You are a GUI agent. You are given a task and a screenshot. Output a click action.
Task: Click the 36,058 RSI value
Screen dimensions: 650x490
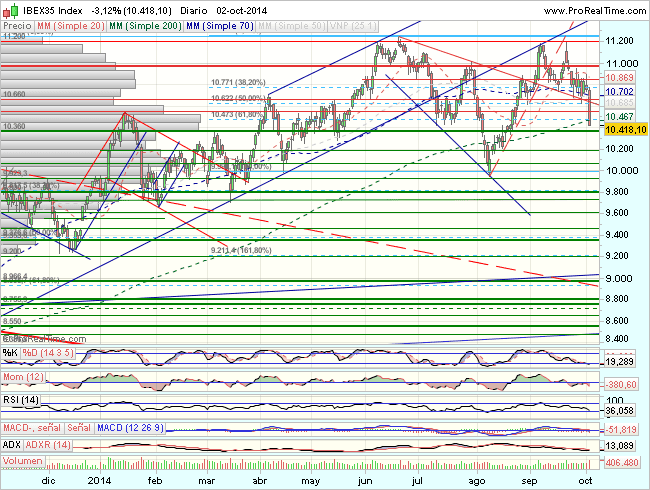[619, 411]
